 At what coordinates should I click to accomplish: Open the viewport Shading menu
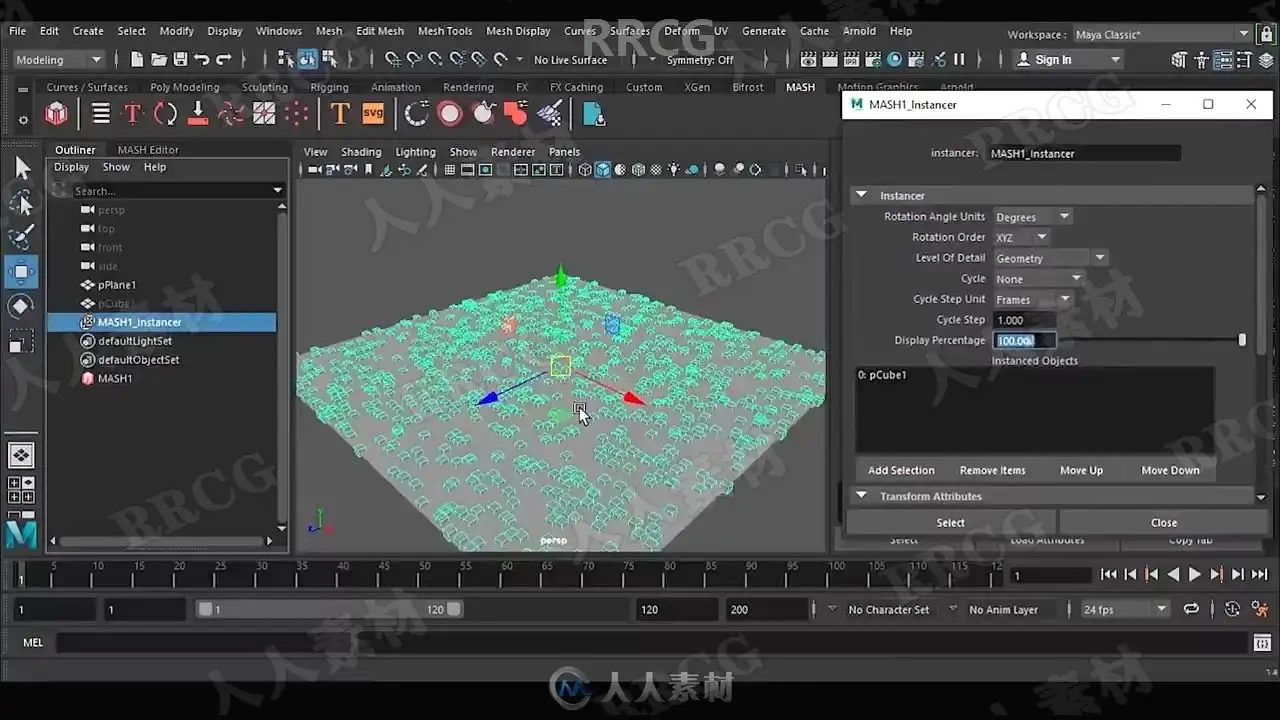[x=361, y=152]
